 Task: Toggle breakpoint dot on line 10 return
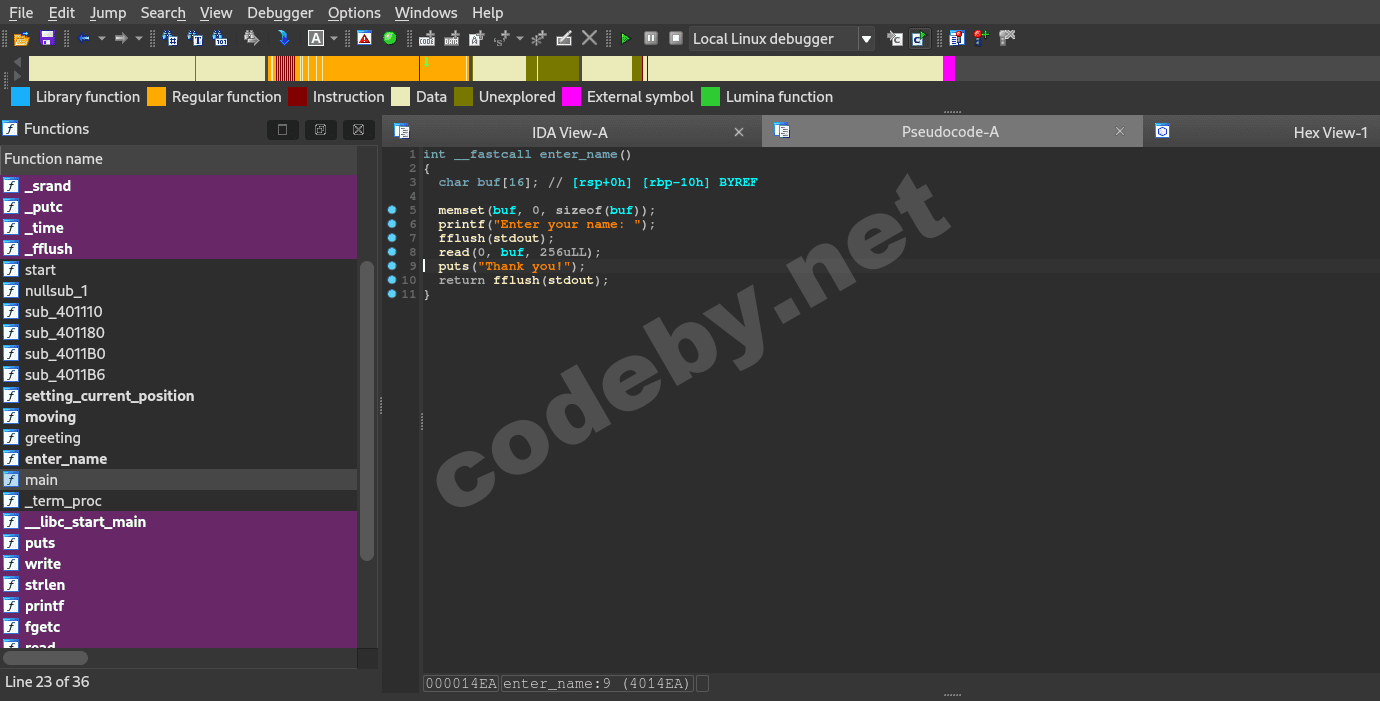[x=392, y=280]
